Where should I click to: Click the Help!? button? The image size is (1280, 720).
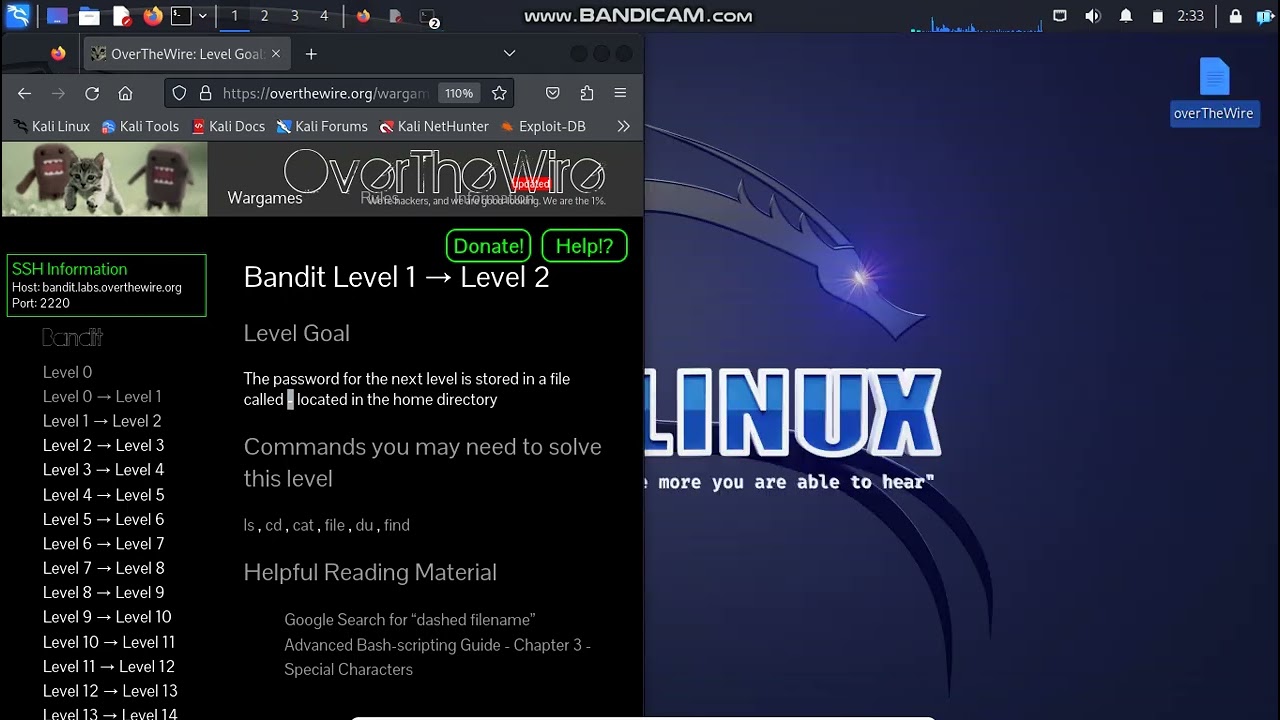584,246
